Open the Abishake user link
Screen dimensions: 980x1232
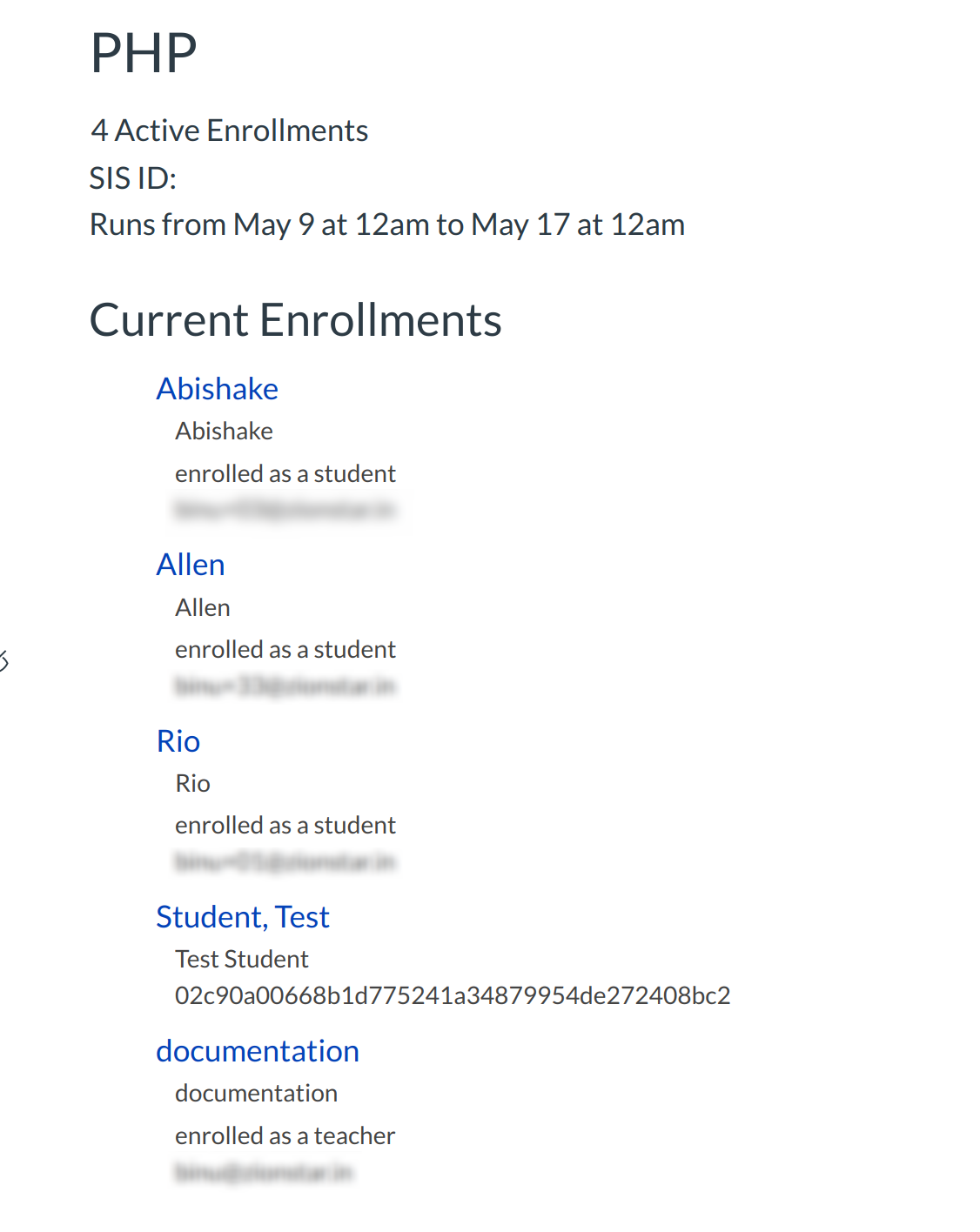tap(217, 389)
